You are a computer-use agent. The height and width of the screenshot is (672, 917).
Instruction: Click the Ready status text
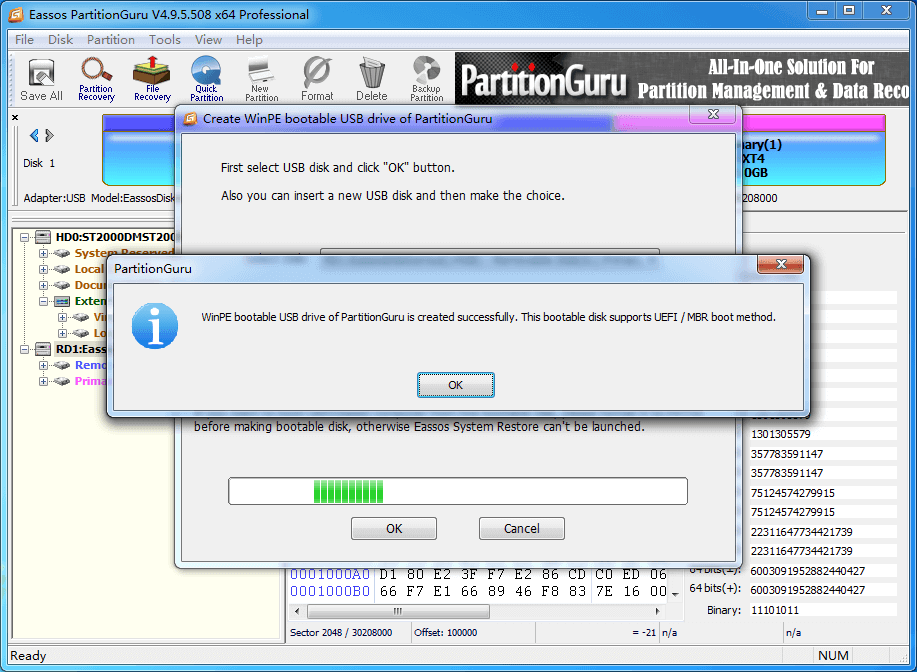28,656
